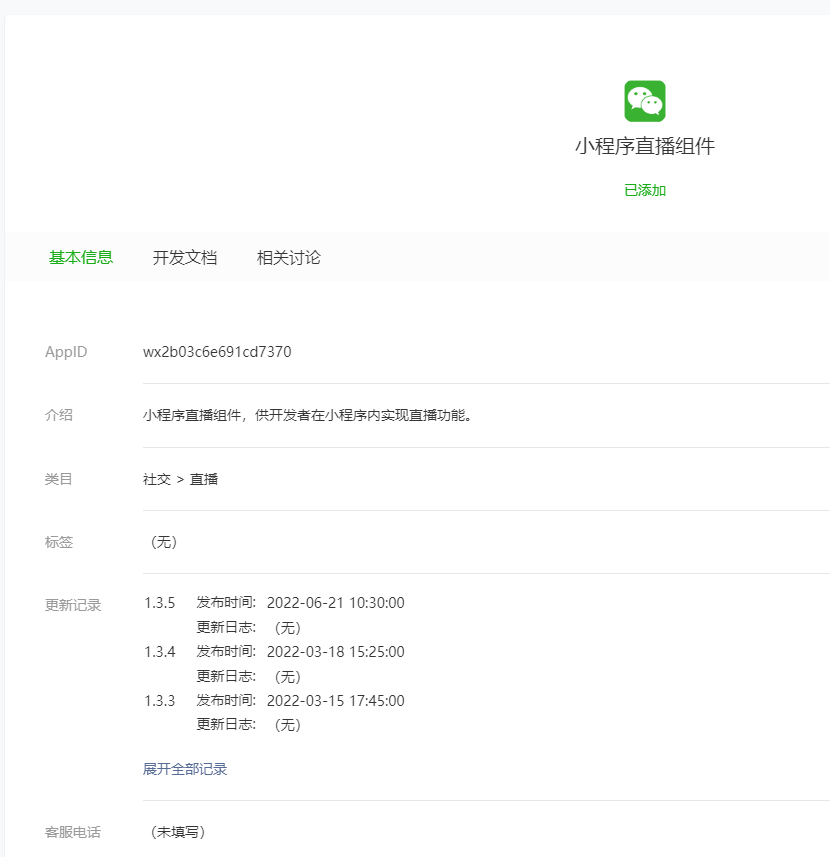Click the 介绍 field label
830x857 pixels.
[58, 415]
